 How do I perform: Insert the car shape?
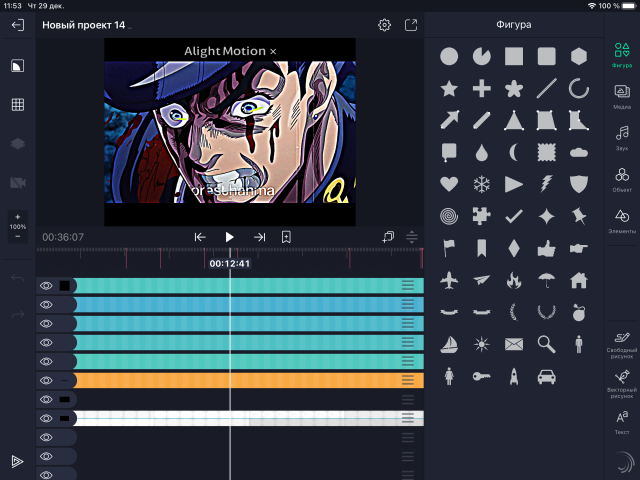tap(546, 377)
